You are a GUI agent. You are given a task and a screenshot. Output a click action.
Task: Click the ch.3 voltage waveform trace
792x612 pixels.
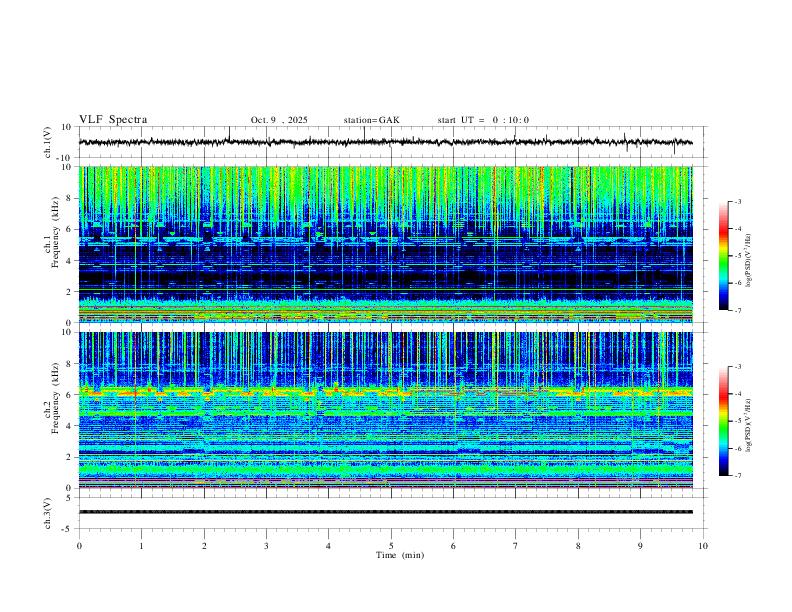pos(385,512)
